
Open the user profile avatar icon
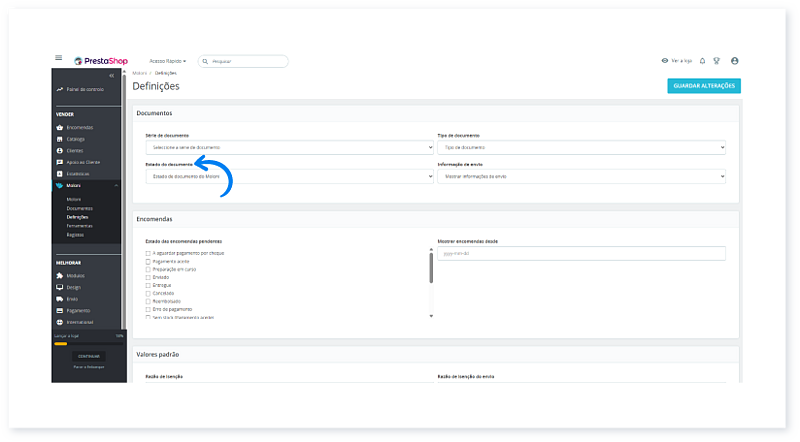click(x=735, y=60)
